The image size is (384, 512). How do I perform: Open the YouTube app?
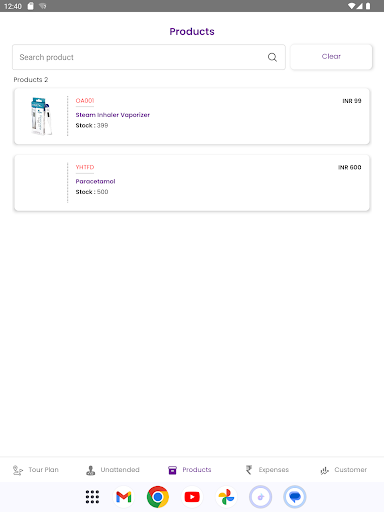click(192, 497)
